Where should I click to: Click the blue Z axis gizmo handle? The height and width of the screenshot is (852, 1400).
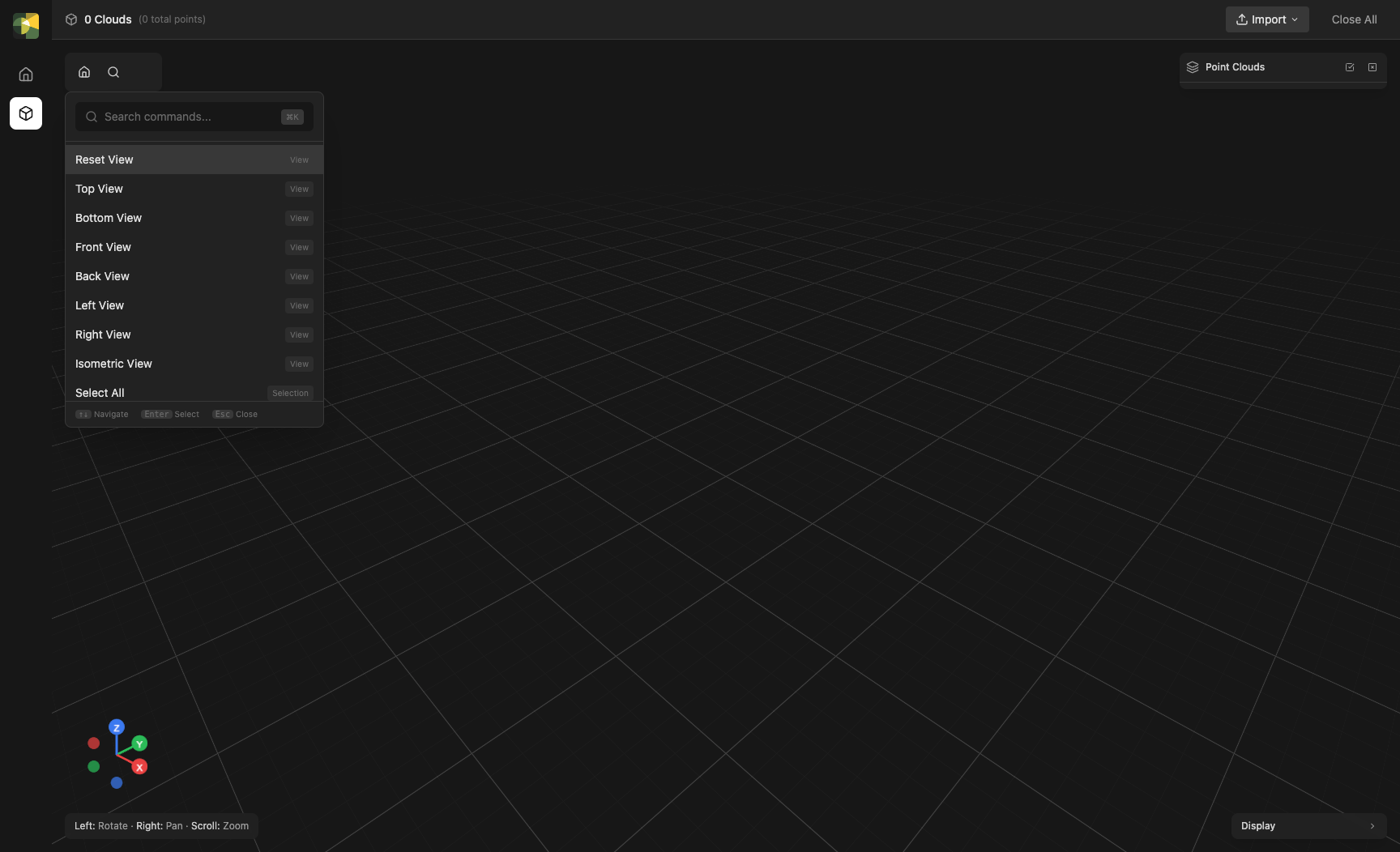pyautogui.click(x=117, y=727)
